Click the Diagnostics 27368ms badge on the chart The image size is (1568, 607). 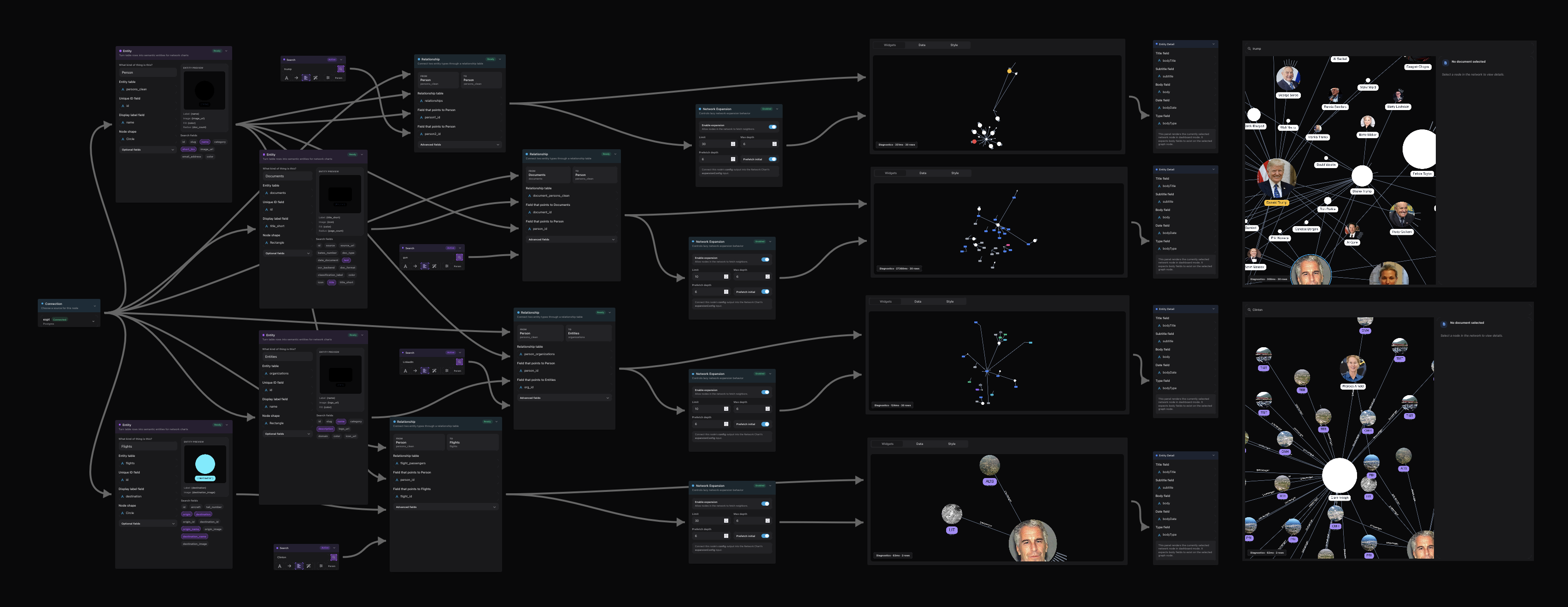(x=899, y=268)
